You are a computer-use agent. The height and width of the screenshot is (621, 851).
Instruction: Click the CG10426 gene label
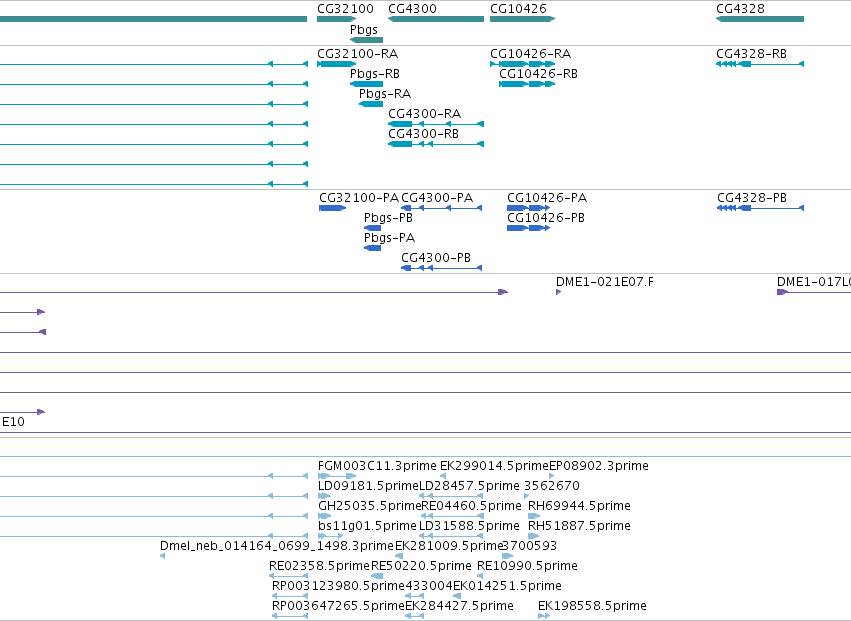(x=518, y=9)
